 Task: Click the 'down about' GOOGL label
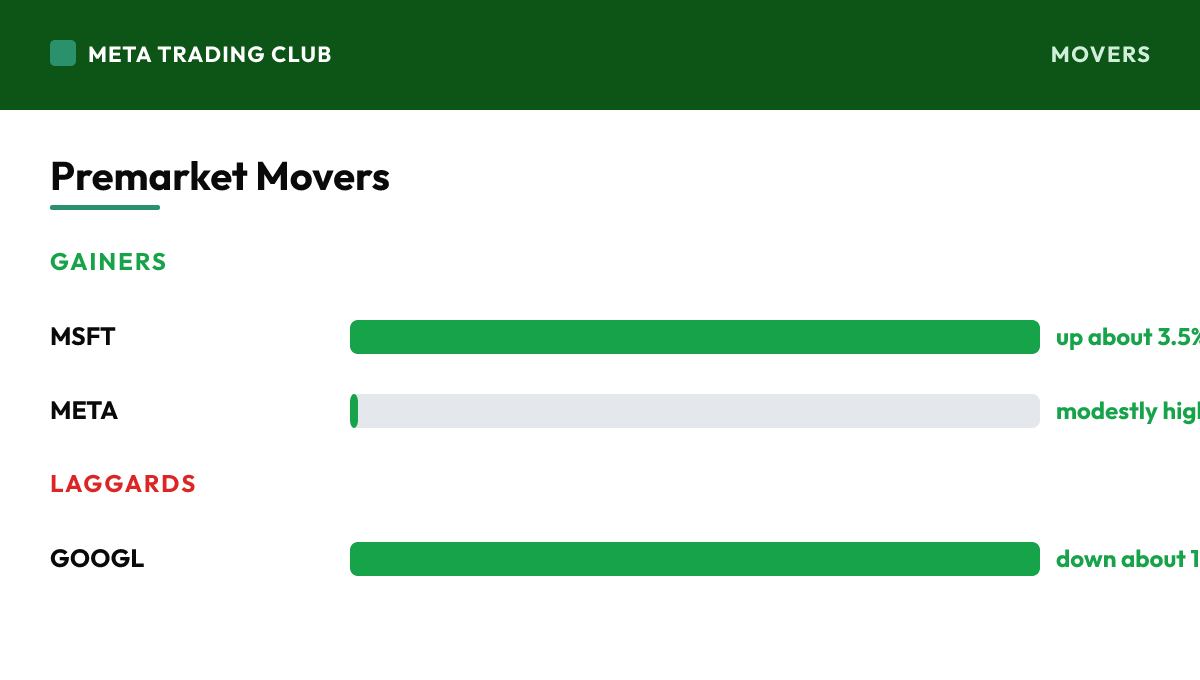[x=1128, y=559]
